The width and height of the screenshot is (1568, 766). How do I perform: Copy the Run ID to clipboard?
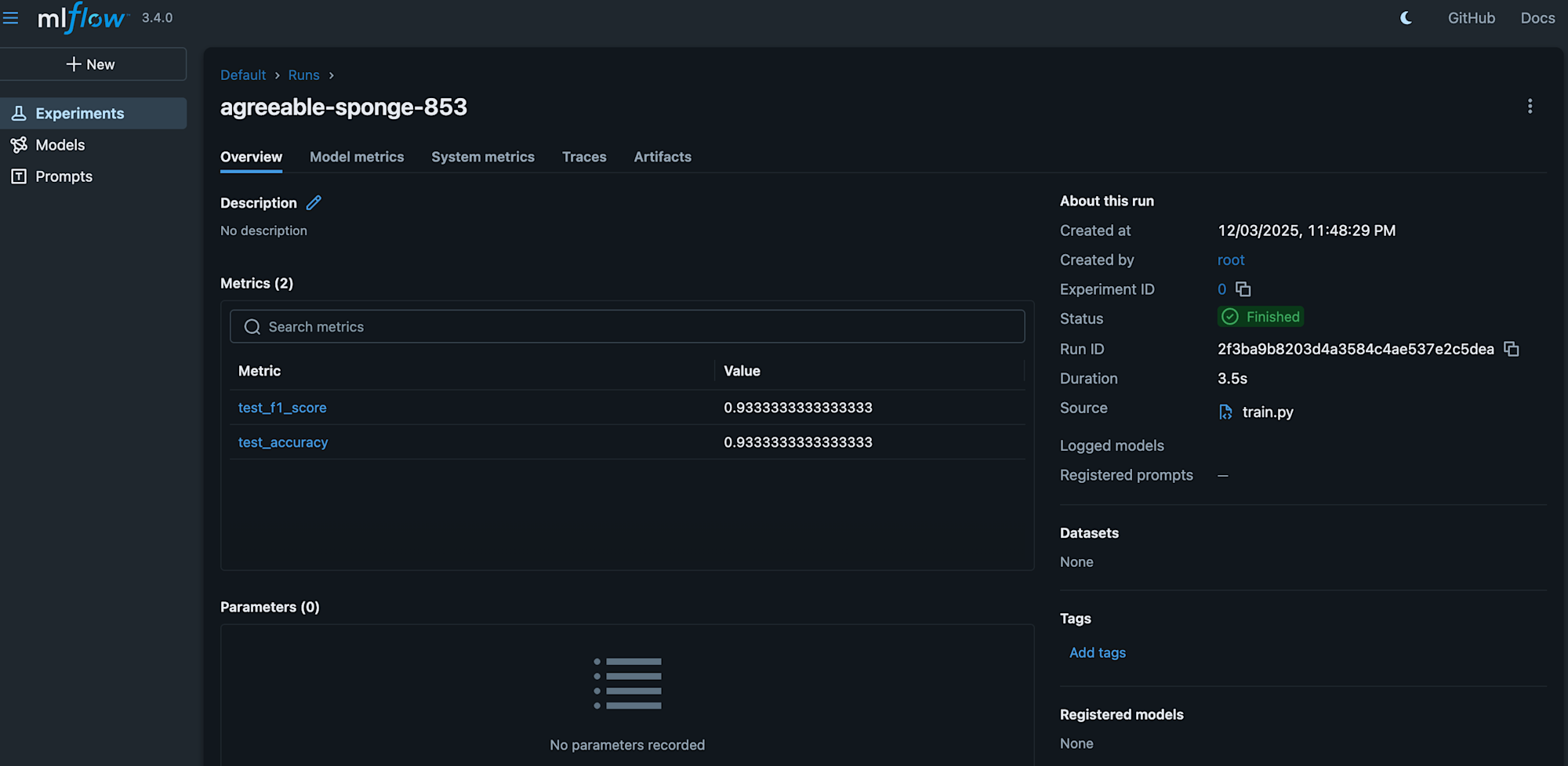click(1512, 349)
